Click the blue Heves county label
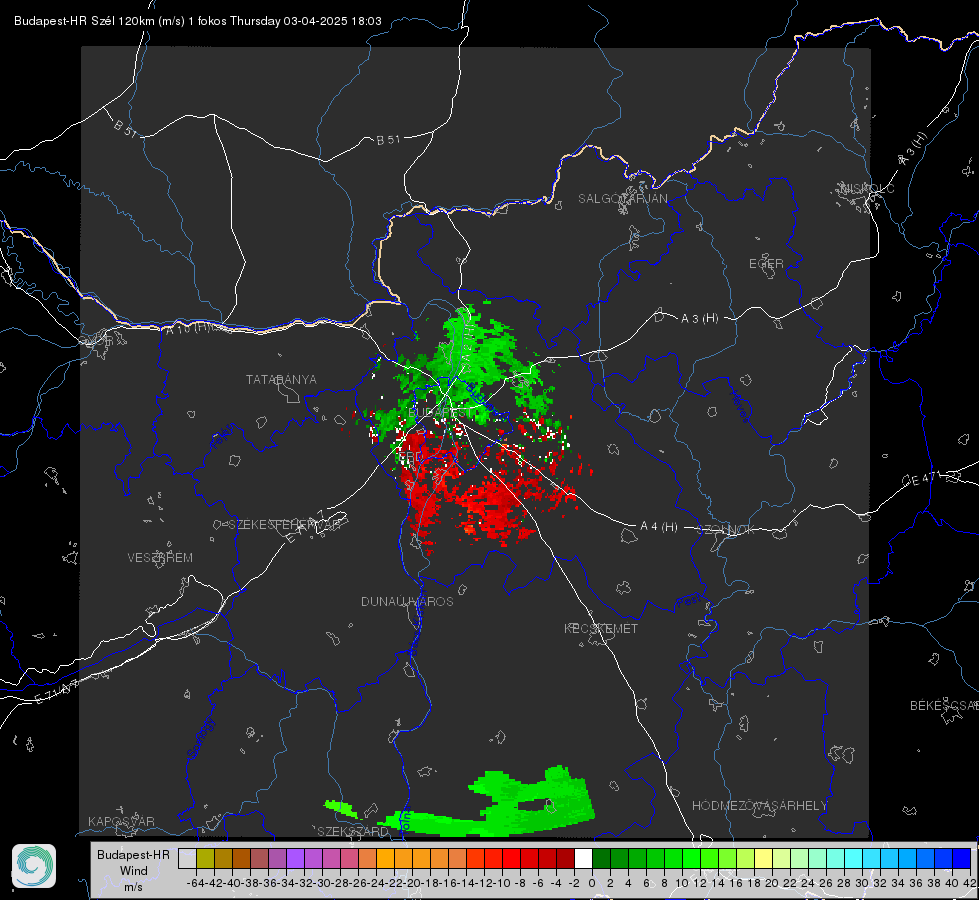Viewport: 979px width, 900px height. pos(740,406)
